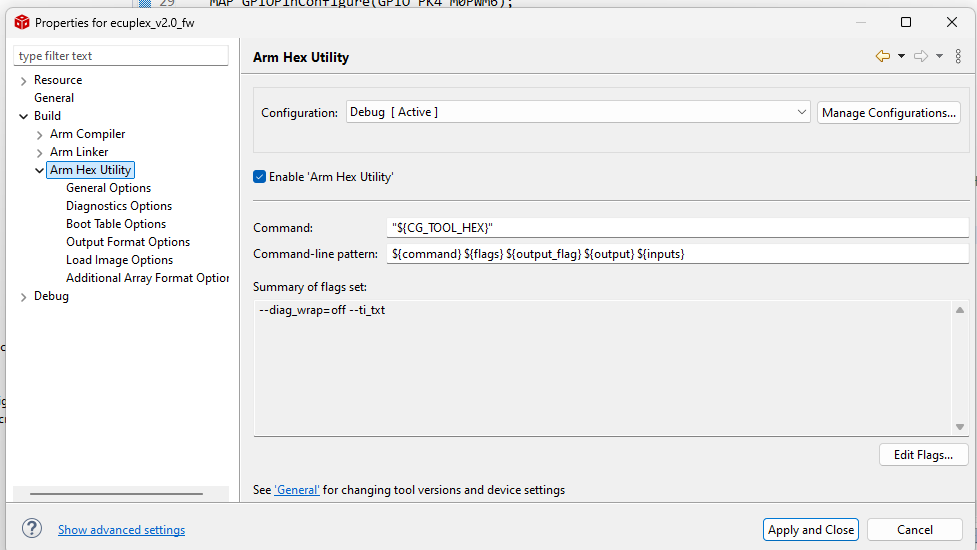Select Output Format Options in tree
977x550 pixels.
click(x=128, y=242)
